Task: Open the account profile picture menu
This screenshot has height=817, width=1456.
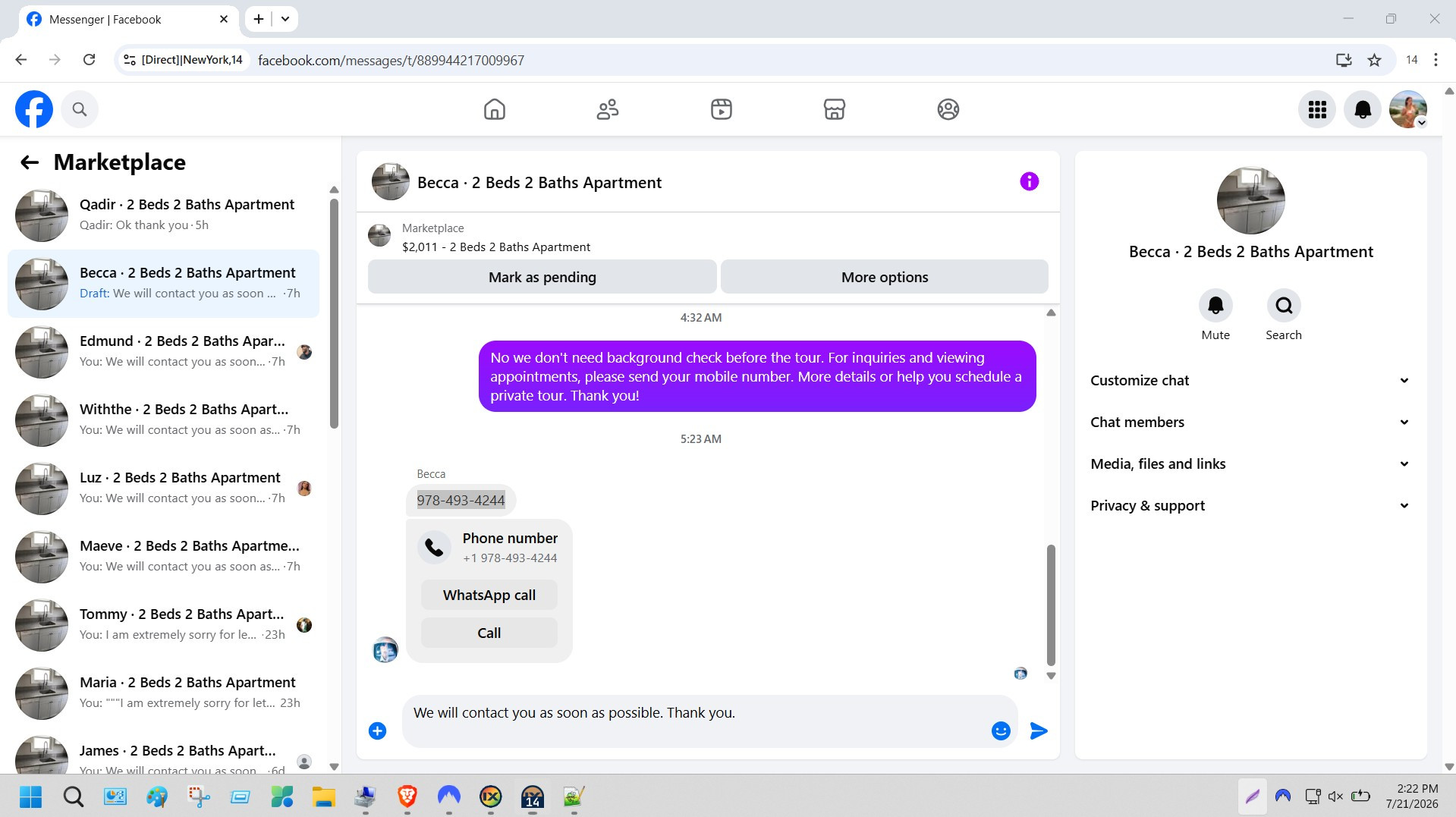Action: click(1408, 109)
